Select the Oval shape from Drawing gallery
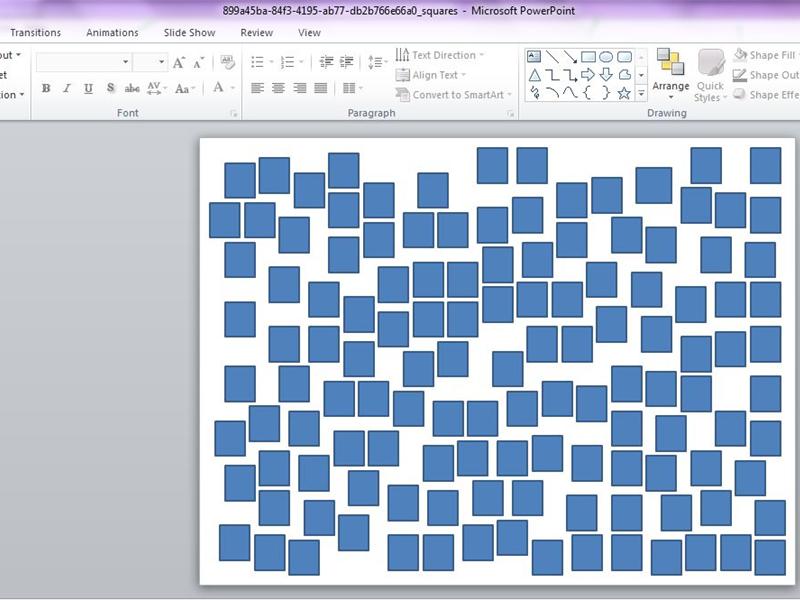This screenshot has height=600, width=800. click(605, 56)
